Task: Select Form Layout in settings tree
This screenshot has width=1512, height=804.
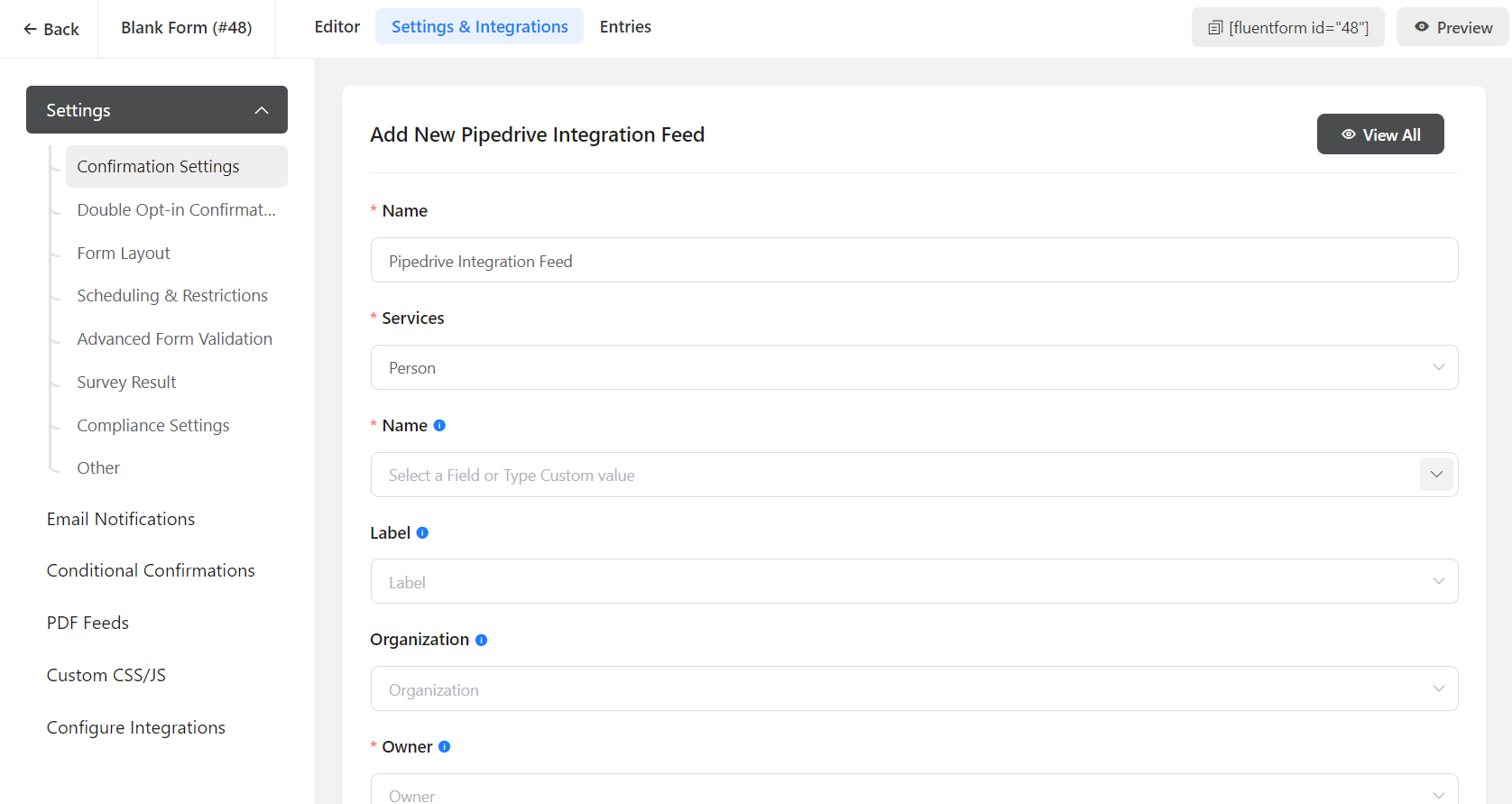Action: 124,254
